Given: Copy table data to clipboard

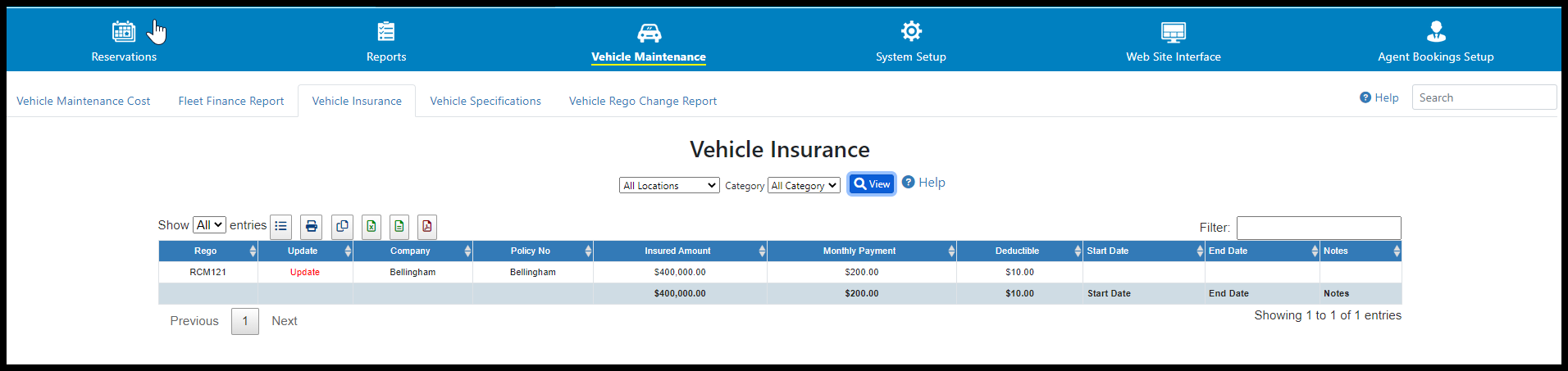Looking at the screenshot, I should pos(342,226).
